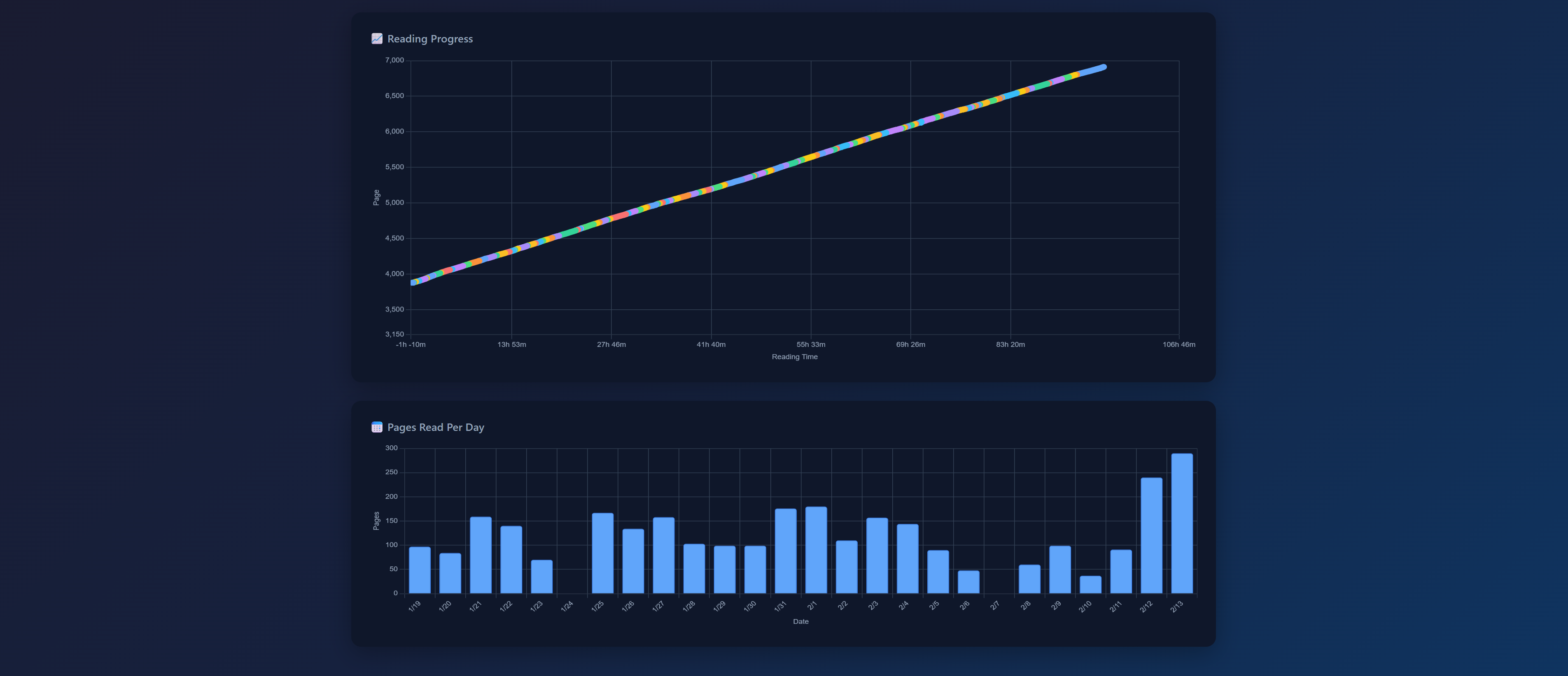This screenshot has height=676, width=1568.
Task: Click the 1/19 bar in bar chart
Action: pyautogui.click(x=420, y=571)
